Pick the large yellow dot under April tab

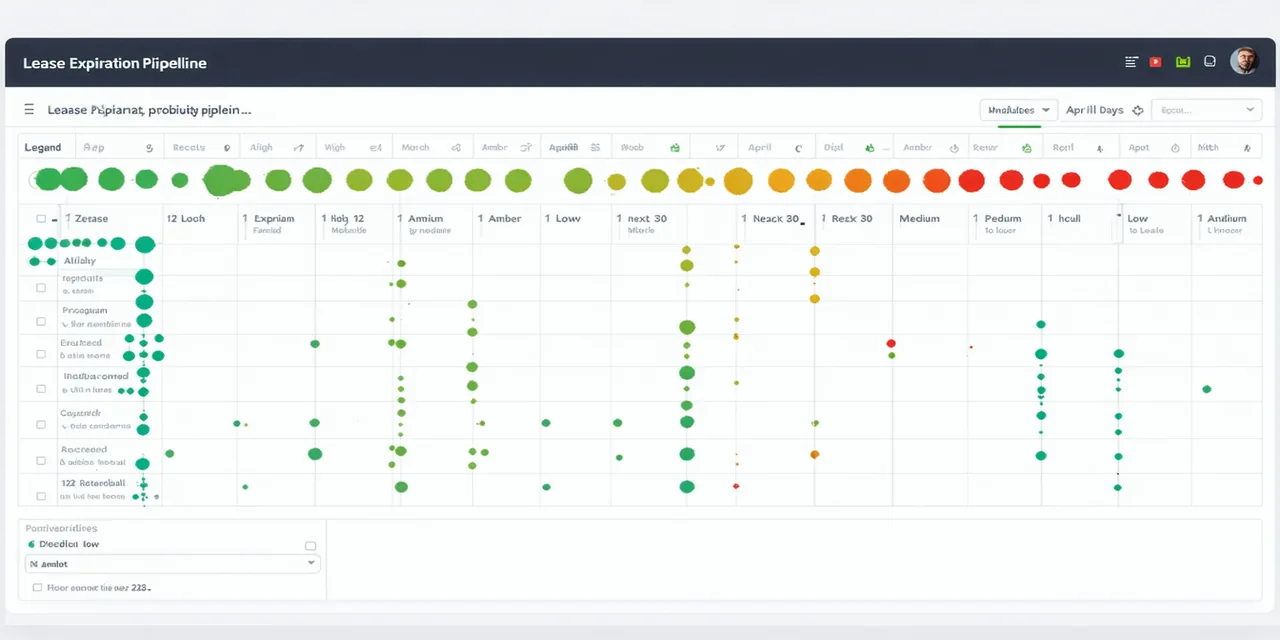[x=737, y=181]
